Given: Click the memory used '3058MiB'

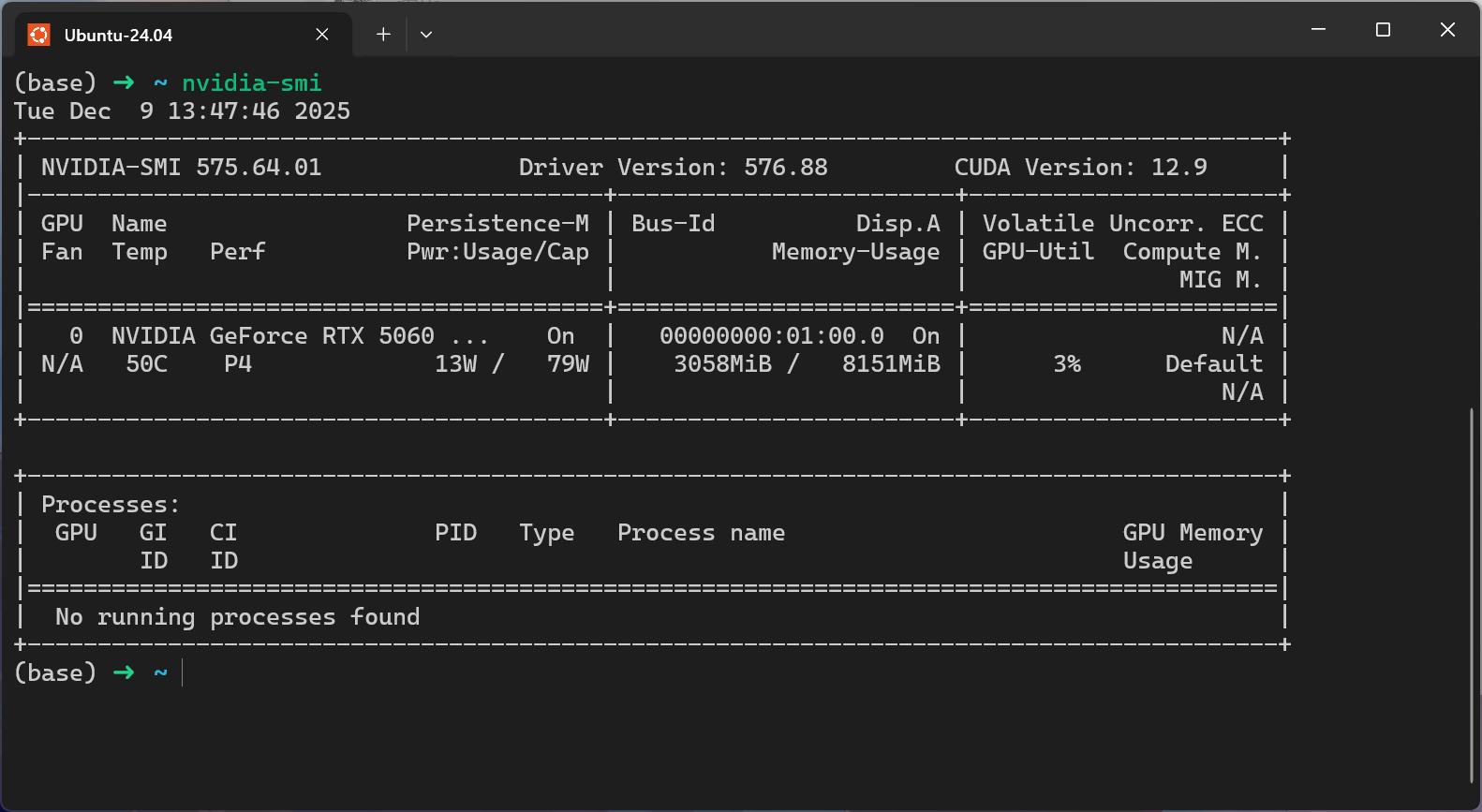Looking at the screenshot, I should point(722,364).
